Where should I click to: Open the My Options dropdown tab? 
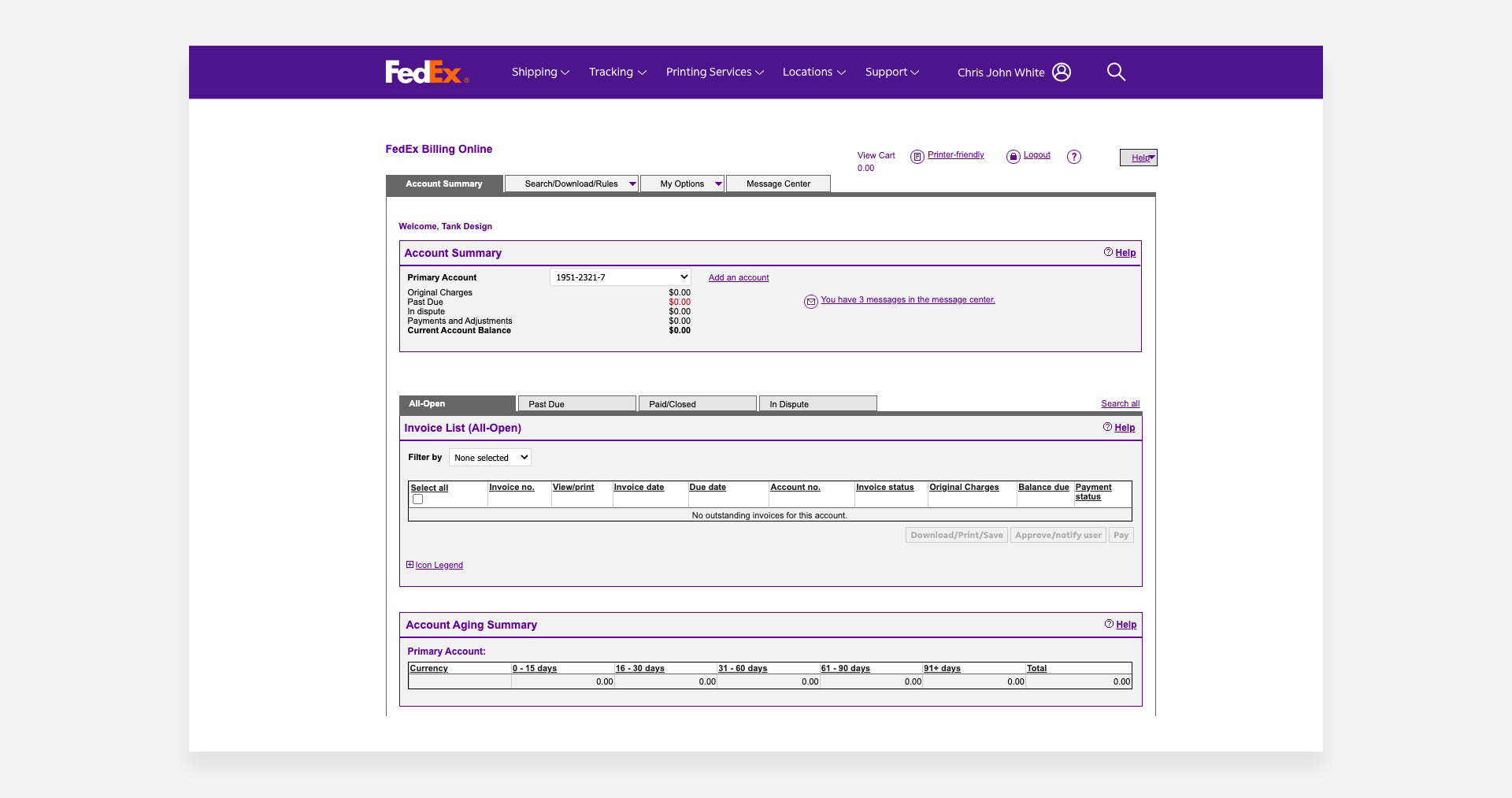pos(682,184)
